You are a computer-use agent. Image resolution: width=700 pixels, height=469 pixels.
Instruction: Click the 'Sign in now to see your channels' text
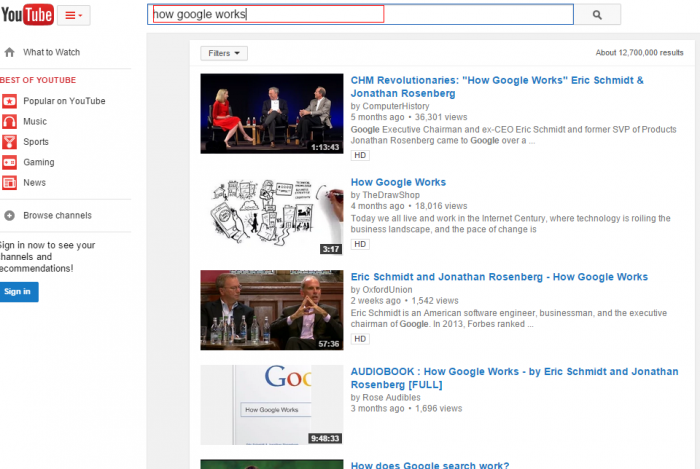point(47,257)
